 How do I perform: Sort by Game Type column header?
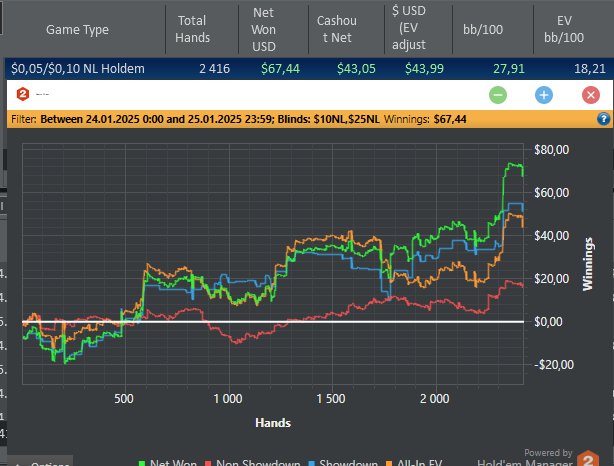77,29
